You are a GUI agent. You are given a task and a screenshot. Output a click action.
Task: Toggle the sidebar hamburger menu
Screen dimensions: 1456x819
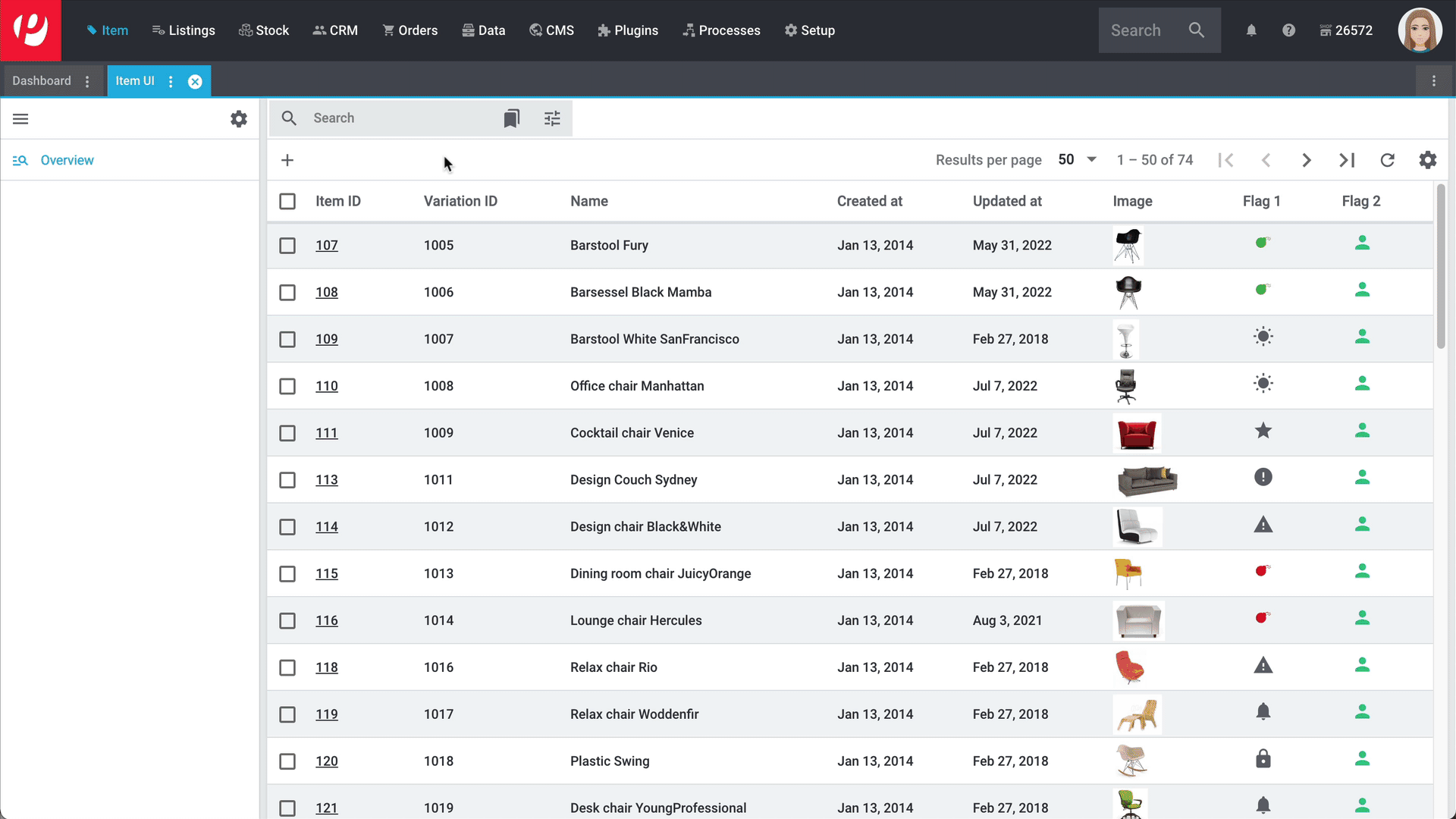click(20, 119)
